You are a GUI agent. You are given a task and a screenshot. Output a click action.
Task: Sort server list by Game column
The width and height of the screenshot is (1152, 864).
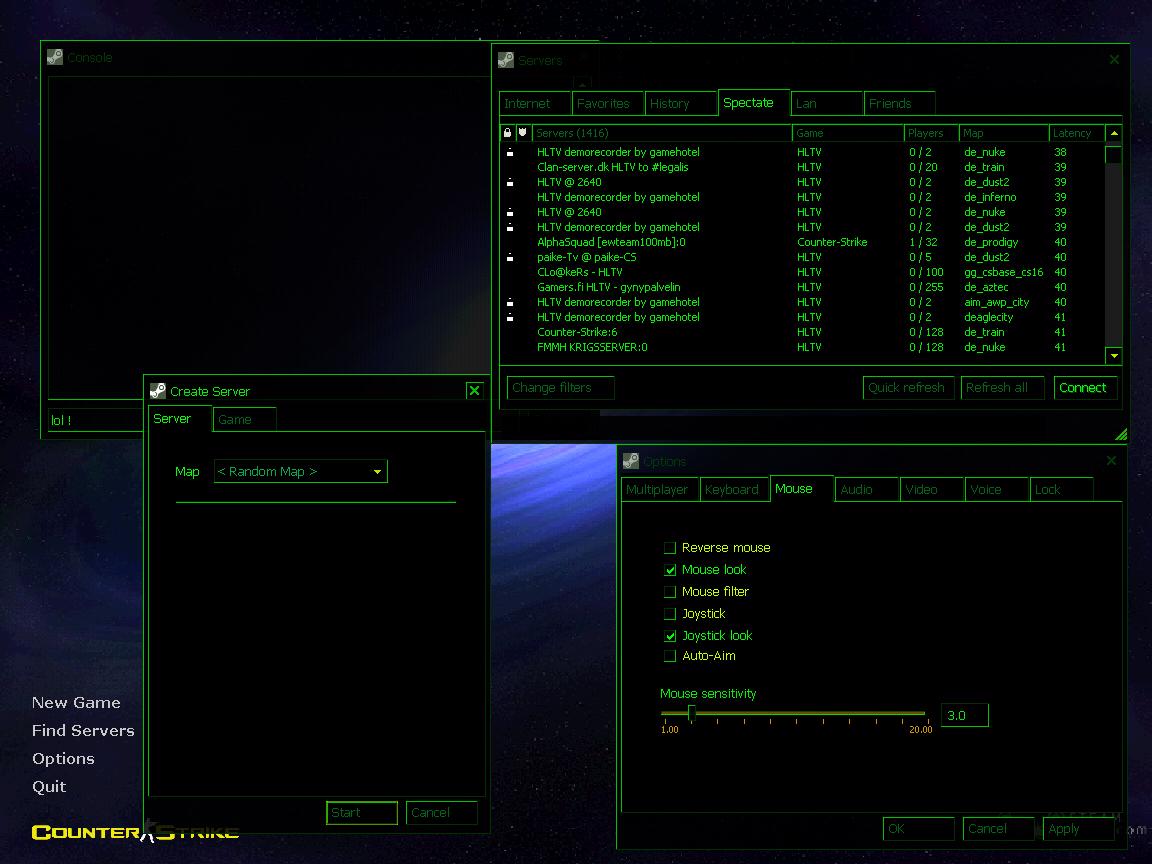(848, 133)
